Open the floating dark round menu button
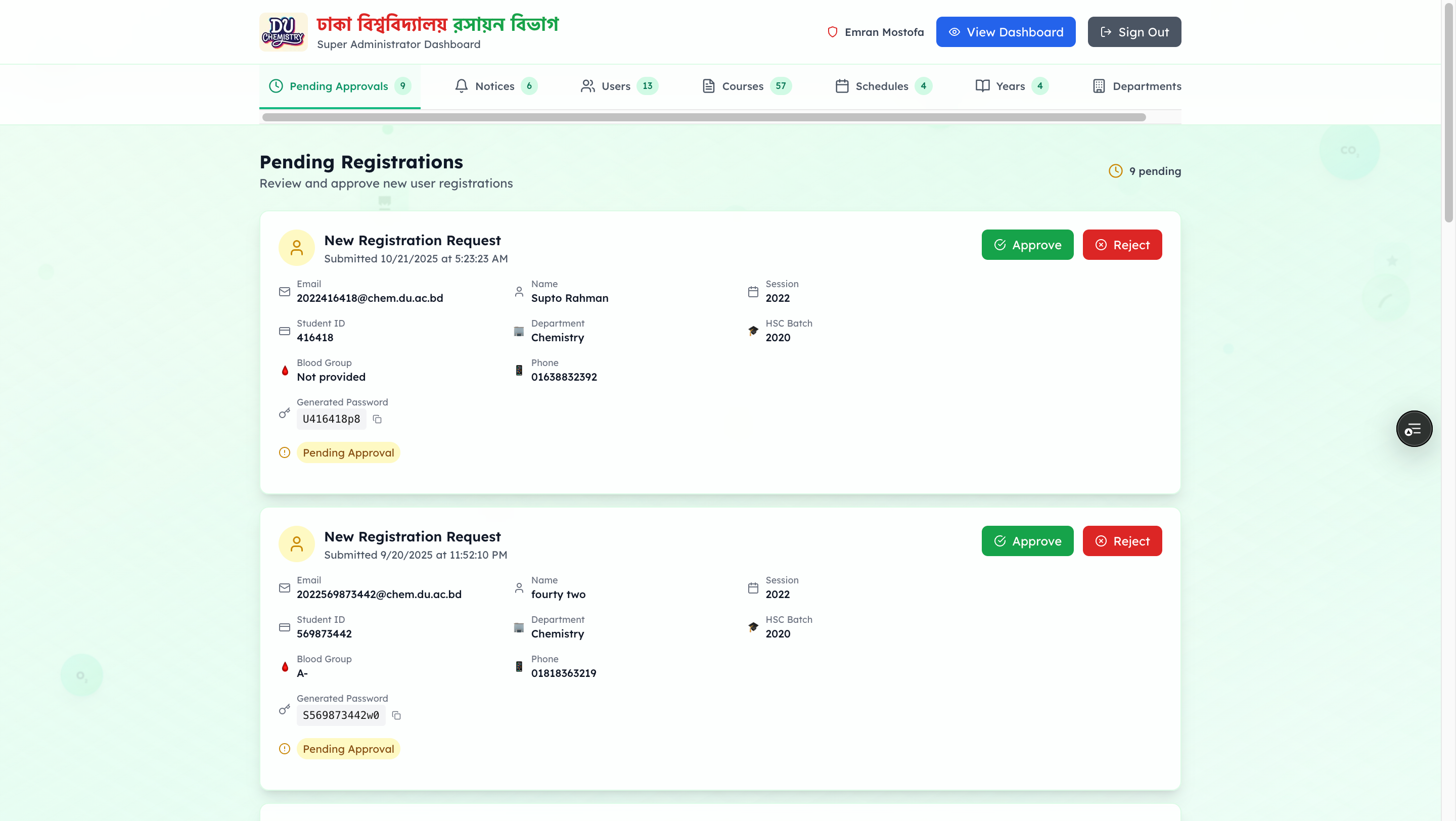 pyautogui.click(x=1414, y=428)
